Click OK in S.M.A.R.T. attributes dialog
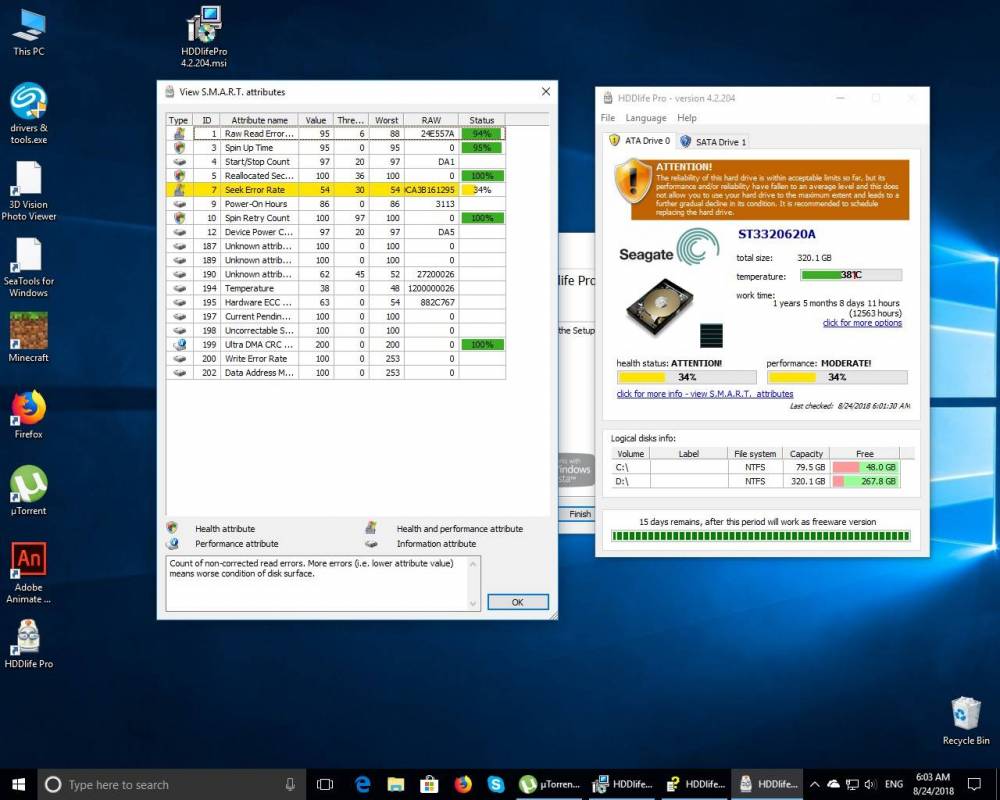 [517, 602]
